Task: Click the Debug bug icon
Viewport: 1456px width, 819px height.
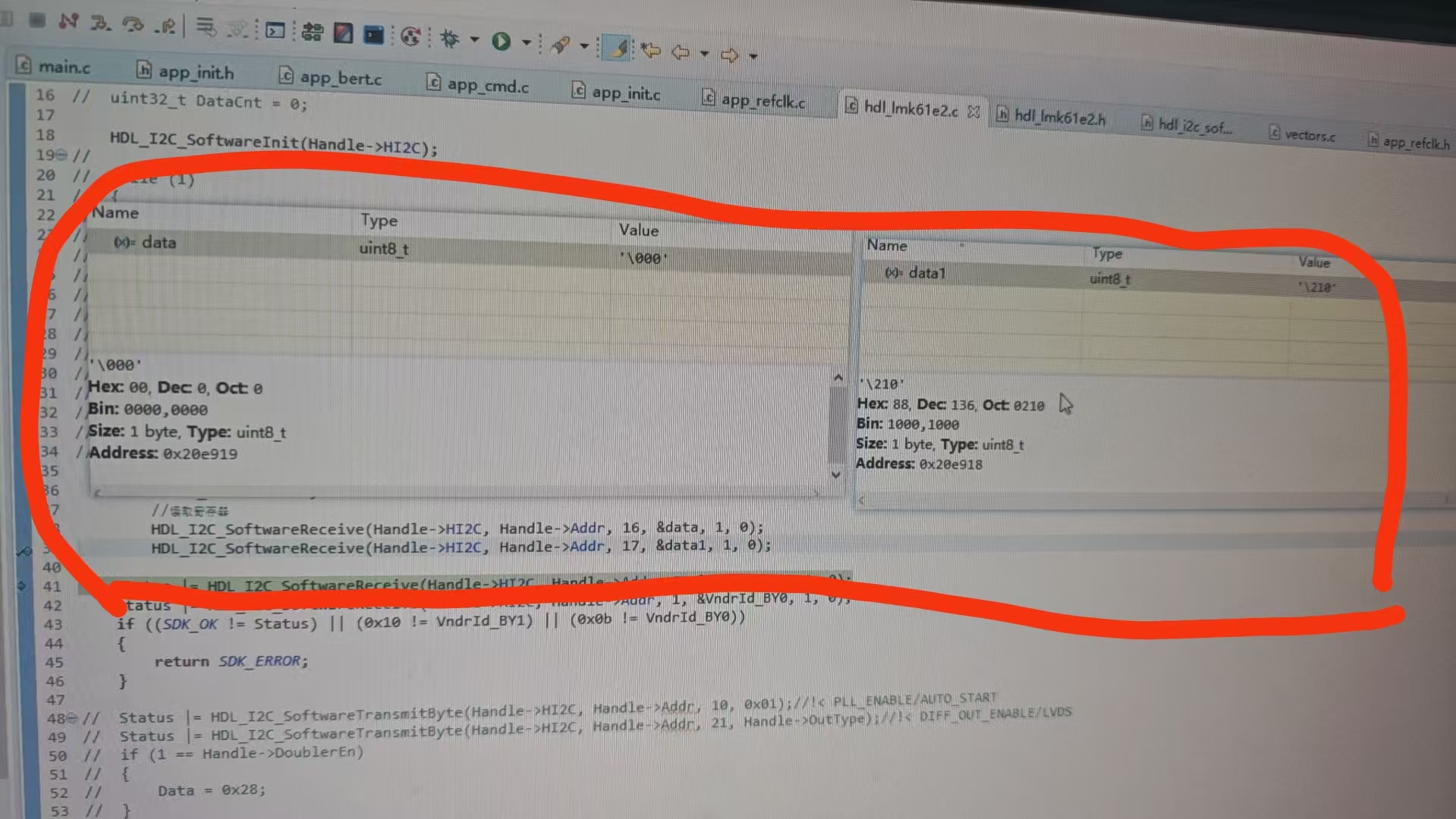Action: click(449, 38)
